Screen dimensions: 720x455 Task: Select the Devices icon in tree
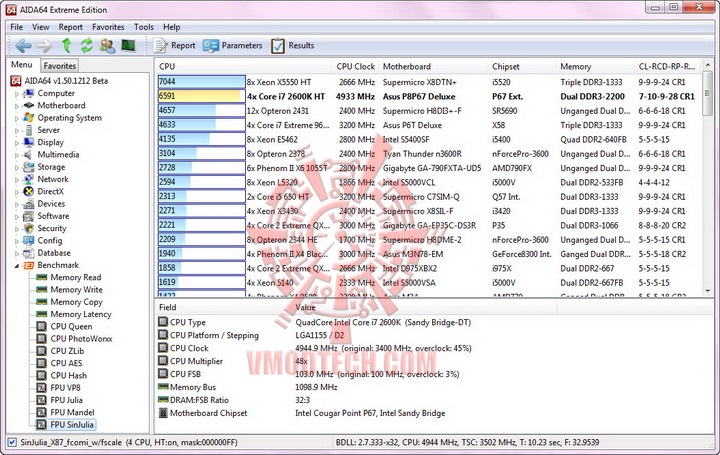tap(28, 204)
